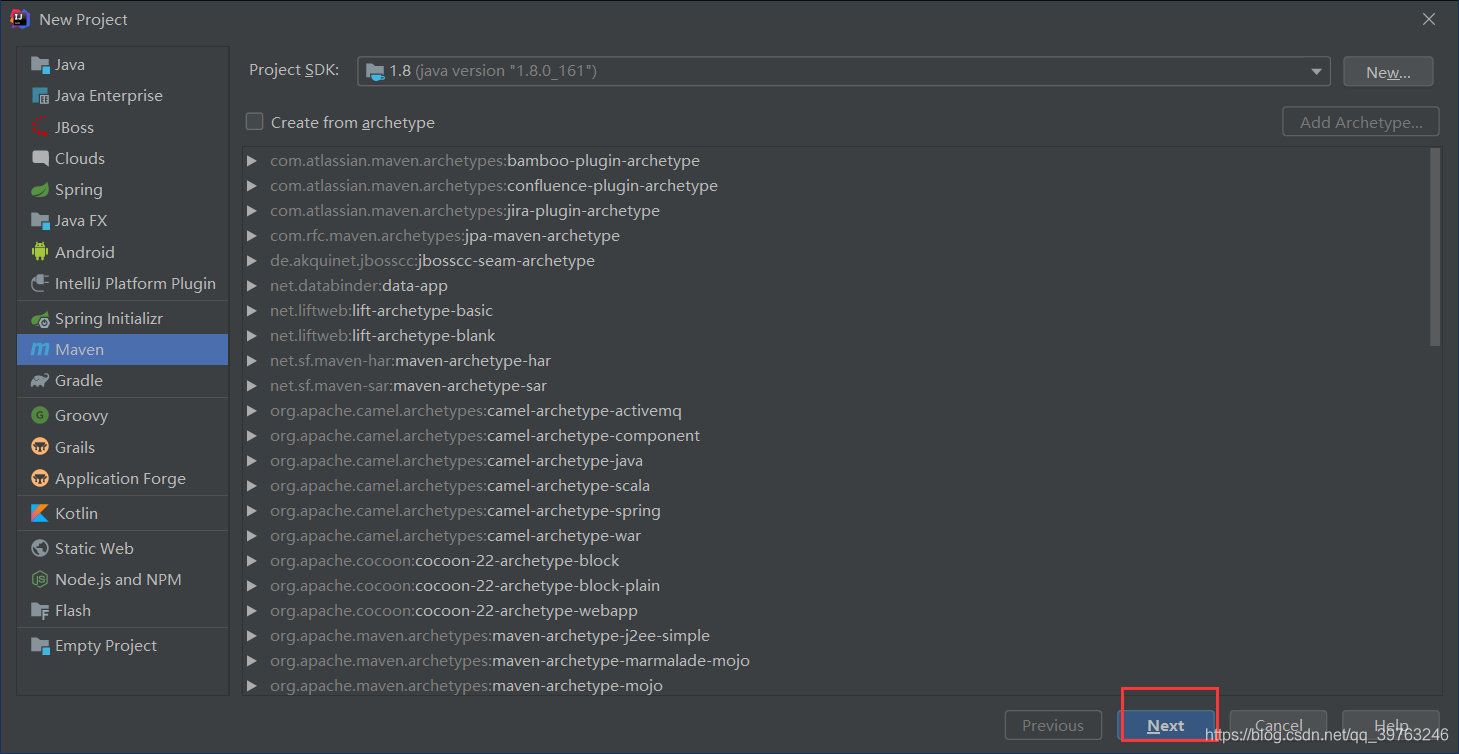Click the Grails icon

coord(40,447)
